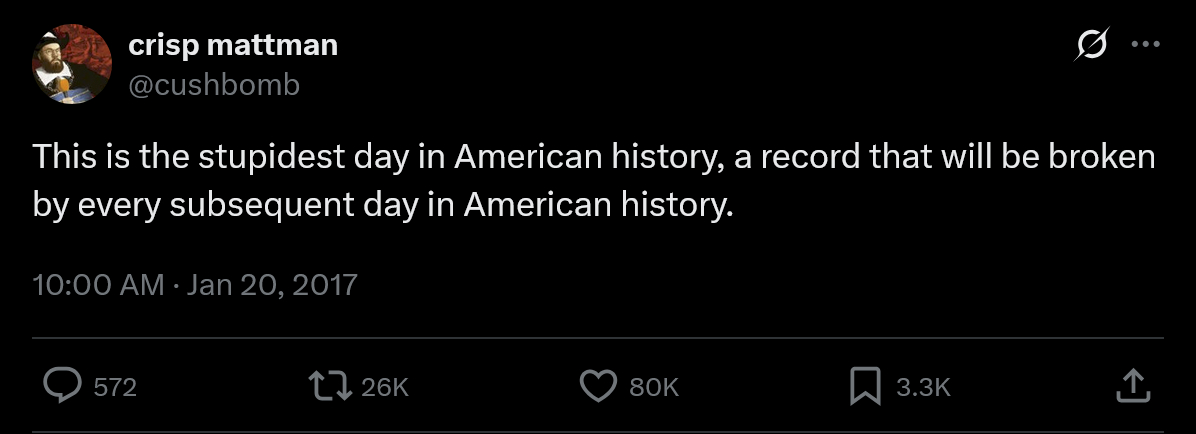Open the Grok slashed-circle icon
Image resolution: width=1196 pixels, height=434 pixels.
coord(1091,46)
